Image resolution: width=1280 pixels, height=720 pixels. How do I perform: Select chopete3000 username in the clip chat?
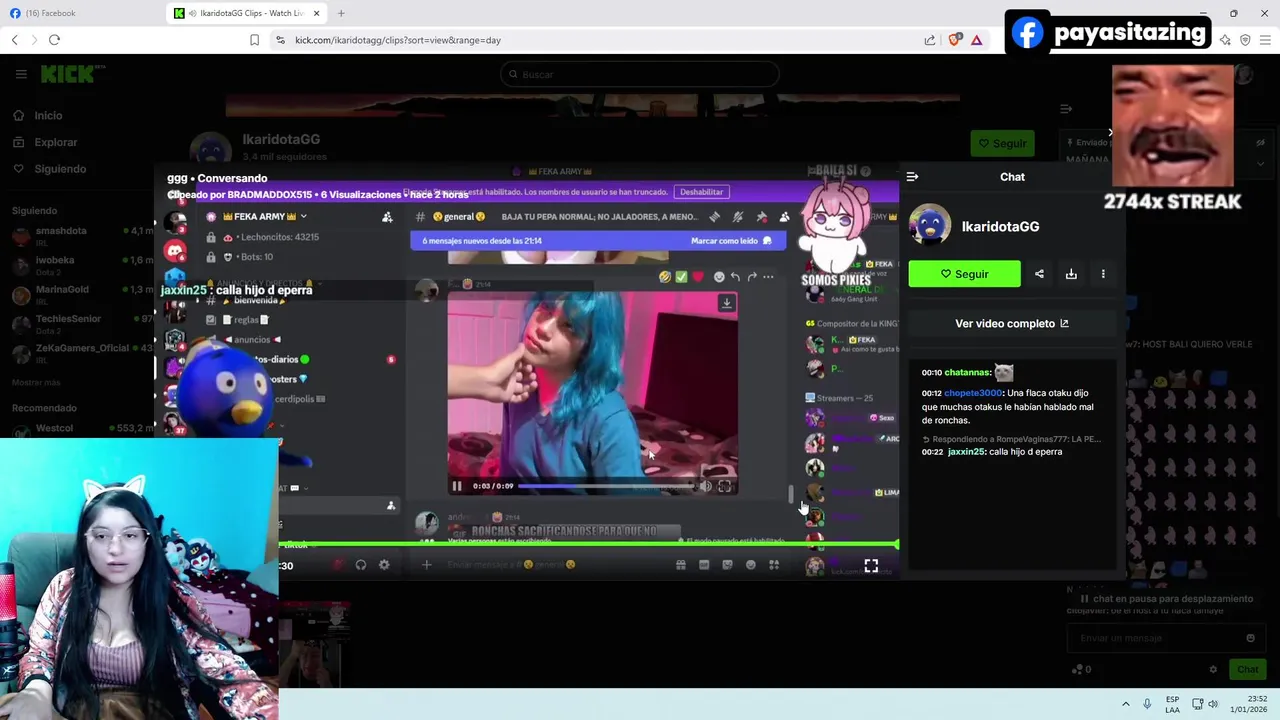pos(974,393)
